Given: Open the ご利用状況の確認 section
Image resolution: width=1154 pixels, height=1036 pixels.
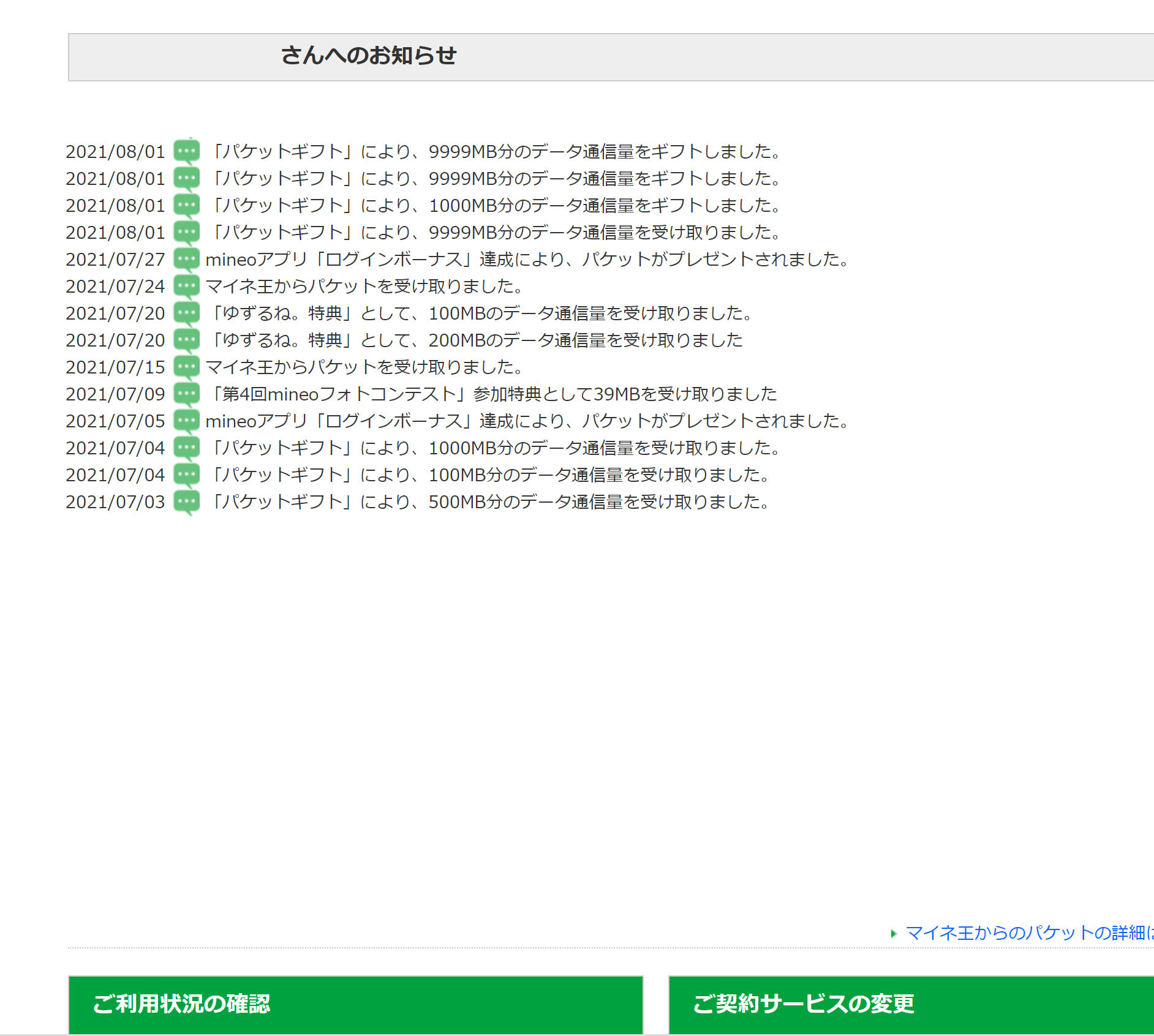Looking at the screenshot, I should (x=355, y=1004).
